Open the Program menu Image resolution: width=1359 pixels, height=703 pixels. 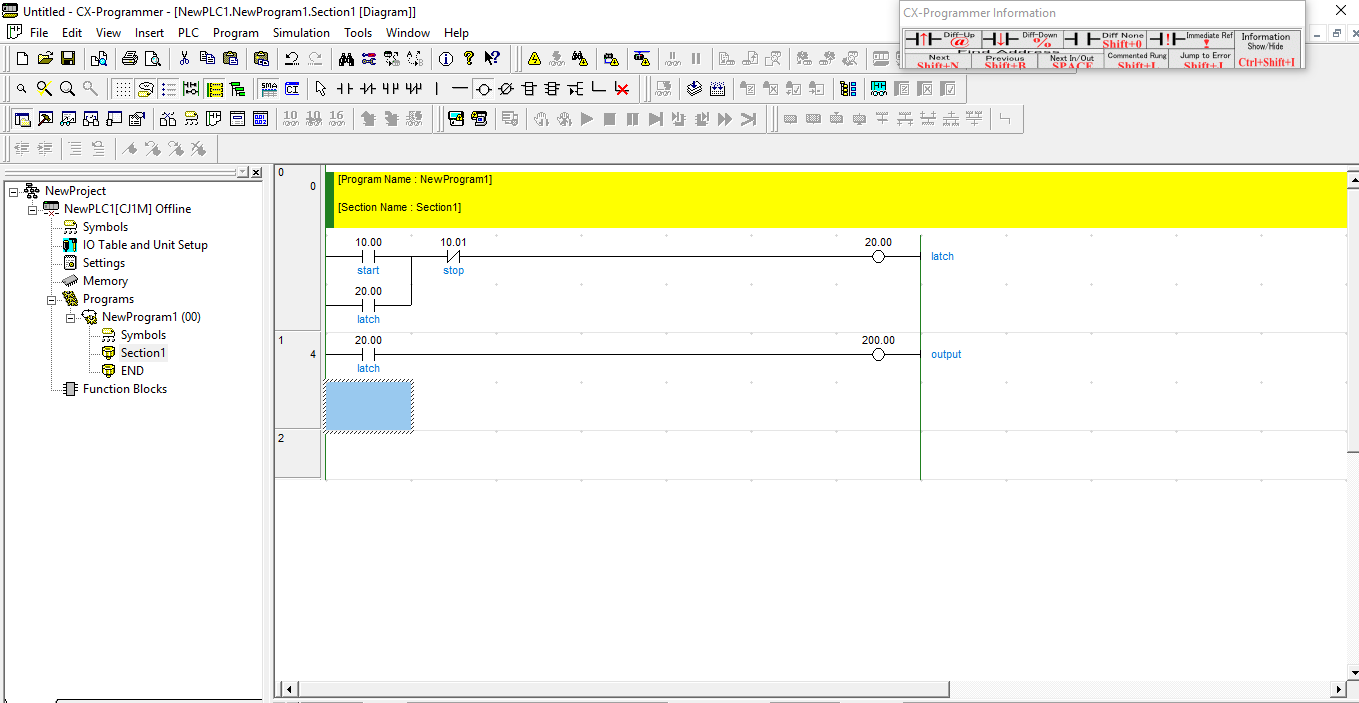235,32
